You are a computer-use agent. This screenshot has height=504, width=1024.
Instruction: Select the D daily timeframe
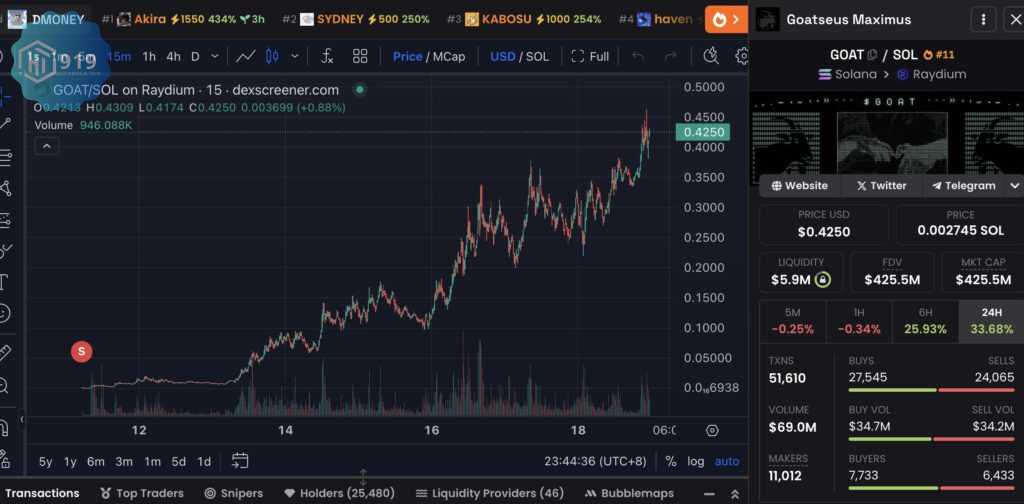[195, 57]
